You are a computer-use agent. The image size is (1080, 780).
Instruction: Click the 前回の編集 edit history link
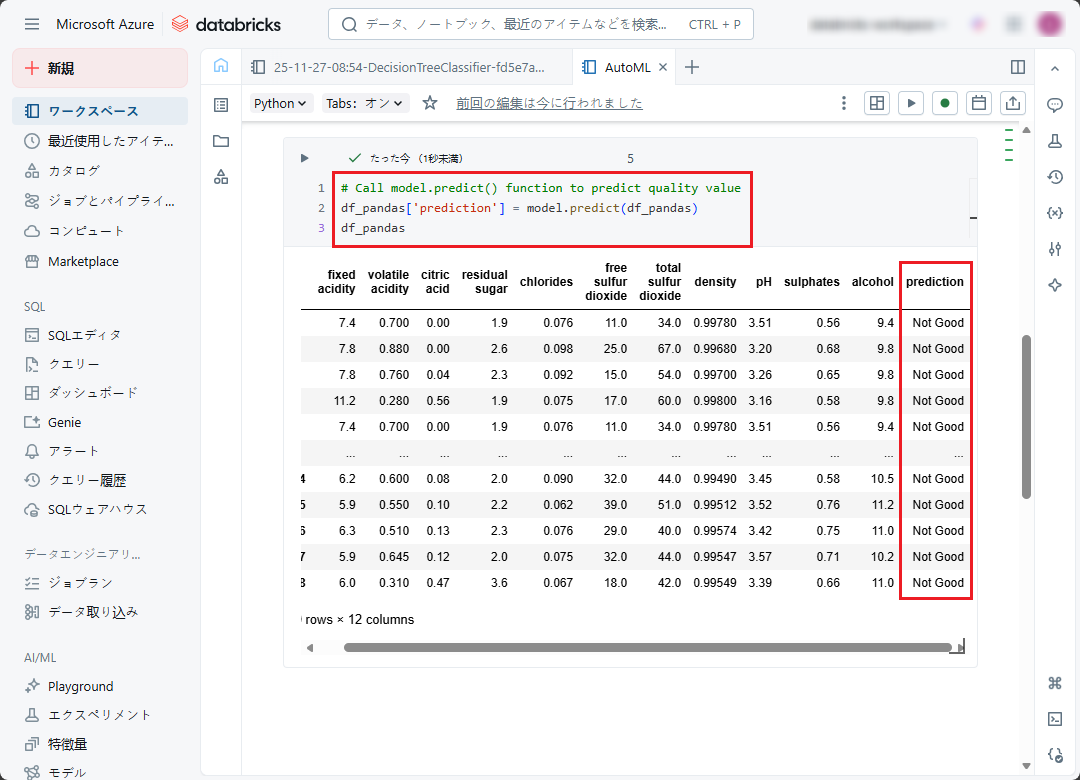pyautogui.click(x=549, y=103)
